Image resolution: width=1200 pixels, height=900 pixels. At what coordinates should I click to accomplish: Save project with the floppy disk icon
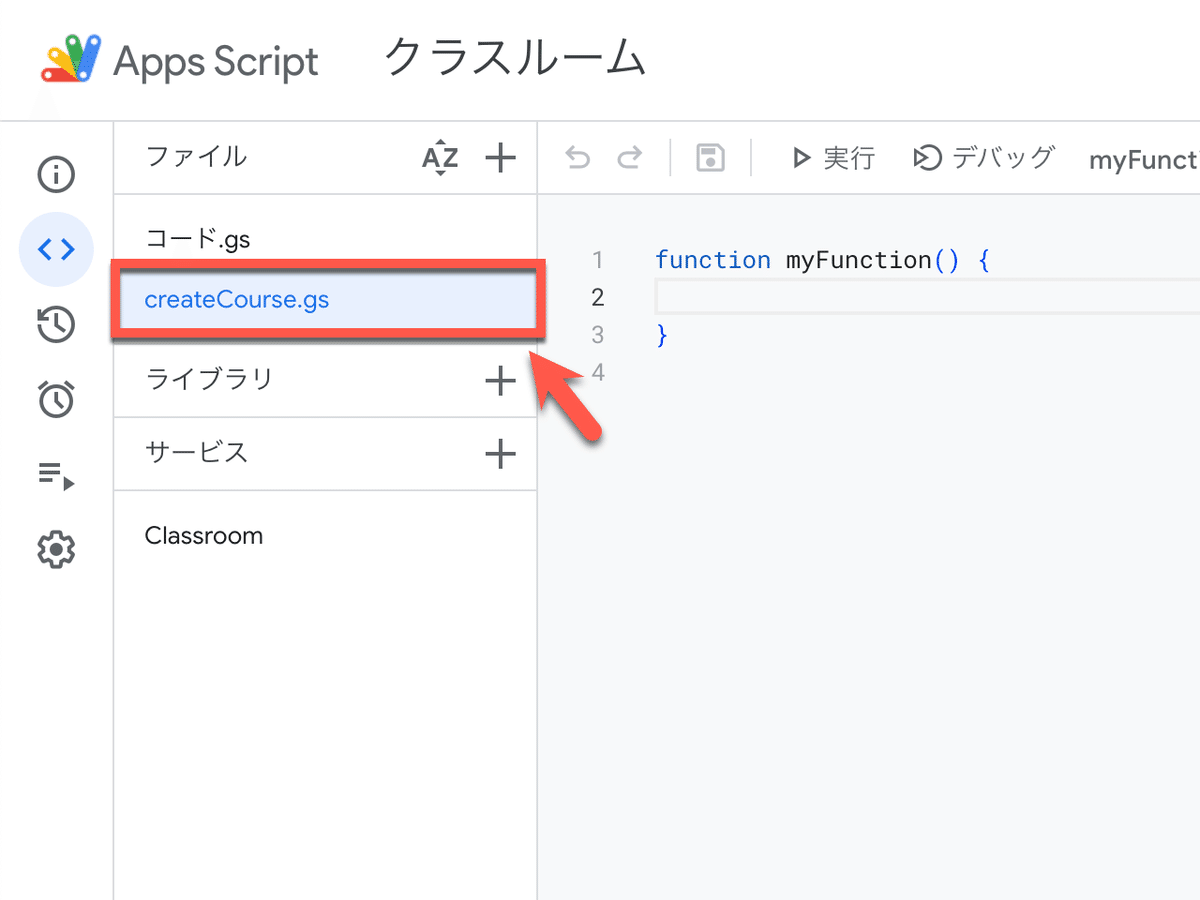(x=710, y=158)
